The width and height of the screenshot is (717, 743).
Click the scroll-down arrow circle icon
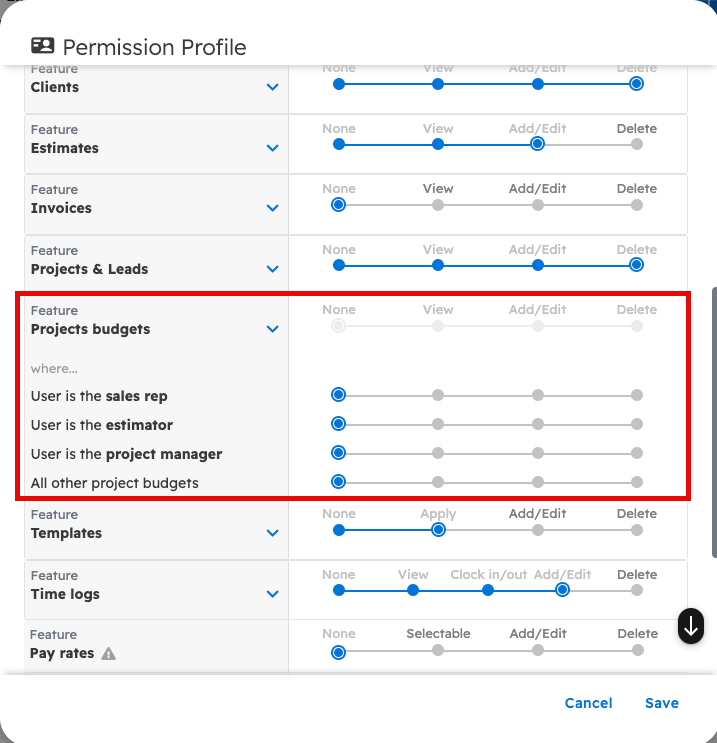[691, 626]
